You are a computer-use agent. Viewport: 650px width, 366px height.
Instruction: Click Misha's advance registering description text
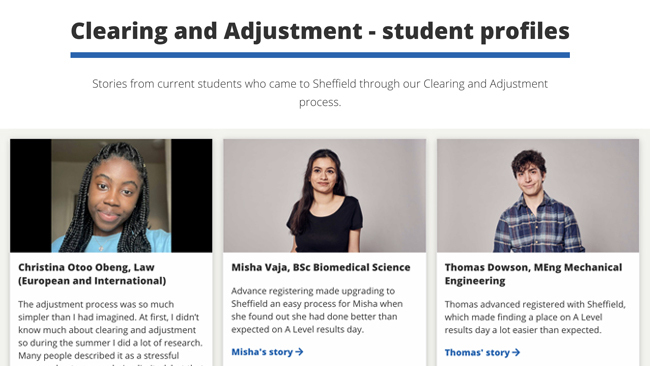point(317,310)
